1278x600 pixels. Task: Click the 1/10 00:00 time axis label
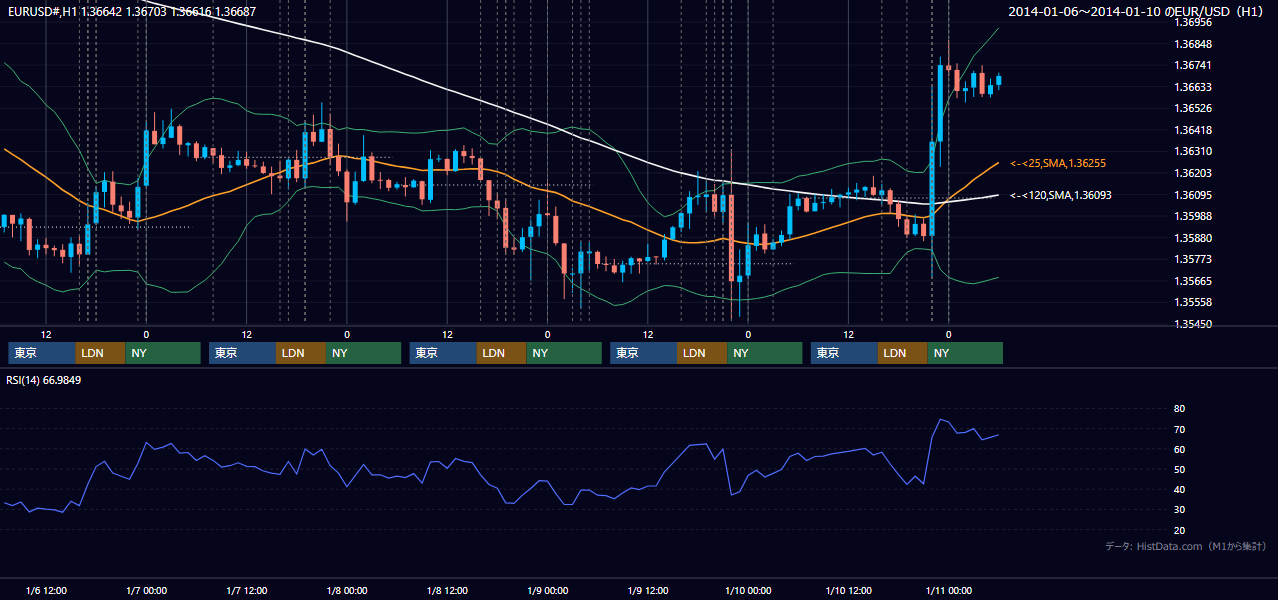(748, 591)
